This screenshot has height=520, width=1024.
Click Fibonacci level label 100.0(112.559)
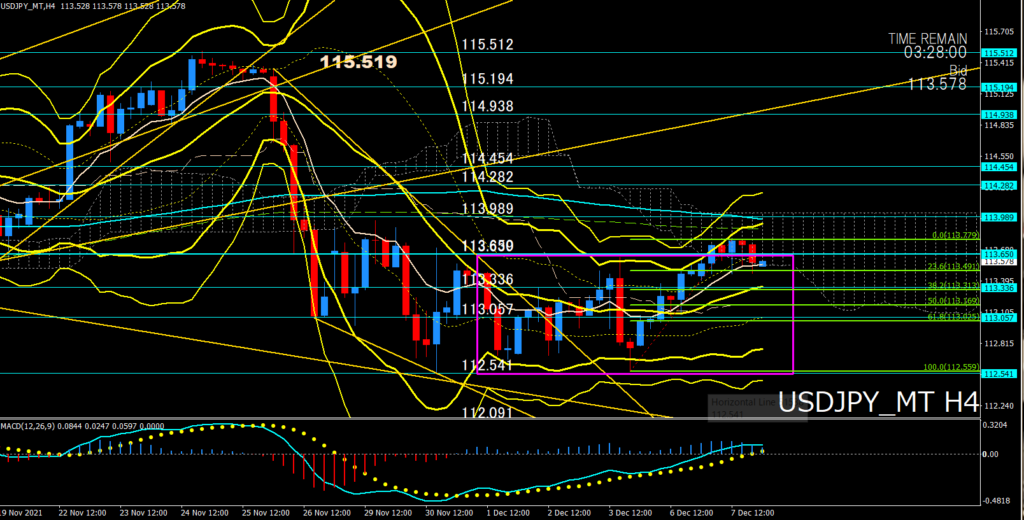(x=952, y=367)
